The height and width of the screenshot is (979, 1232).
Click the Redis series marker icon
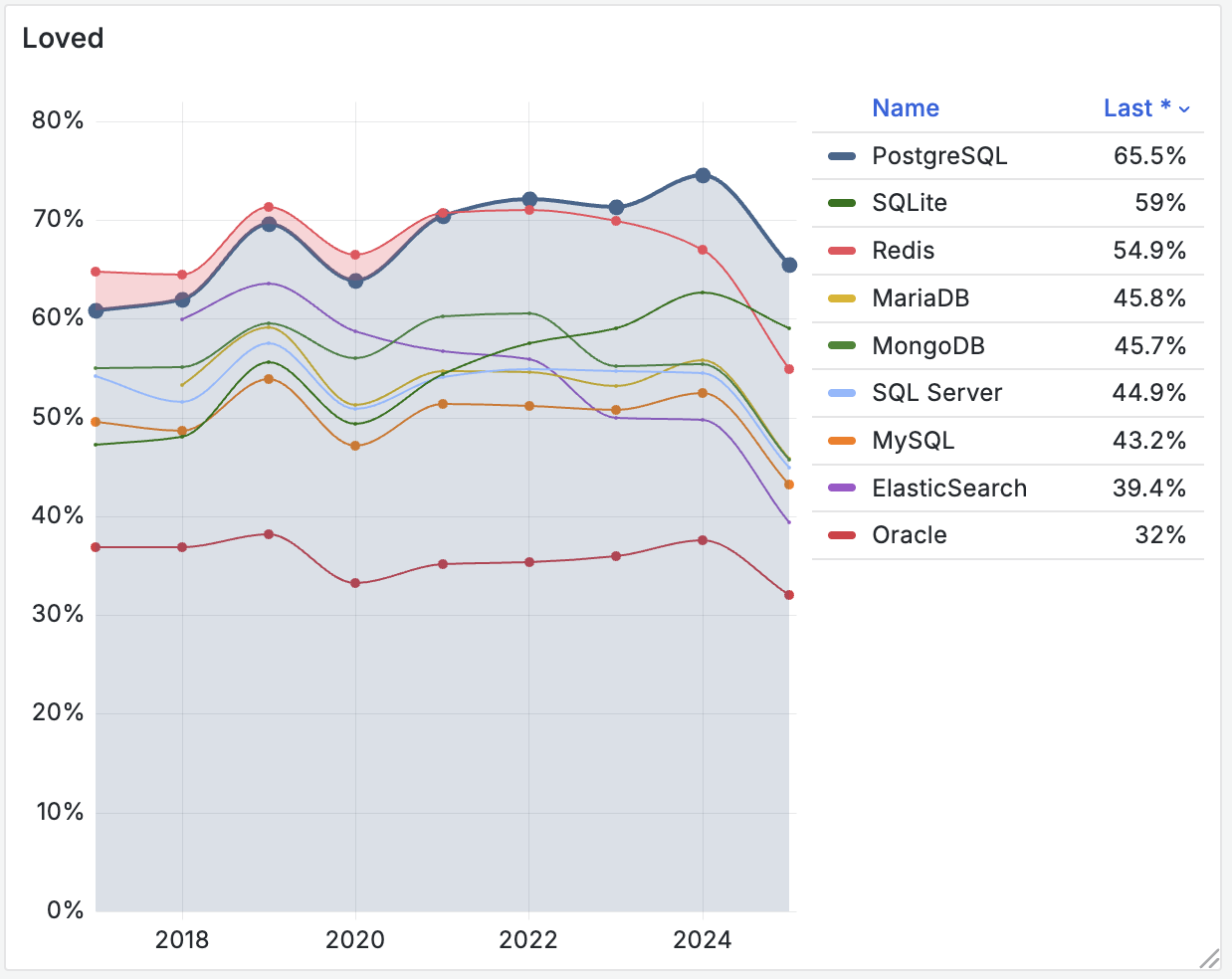click(841, 250)
